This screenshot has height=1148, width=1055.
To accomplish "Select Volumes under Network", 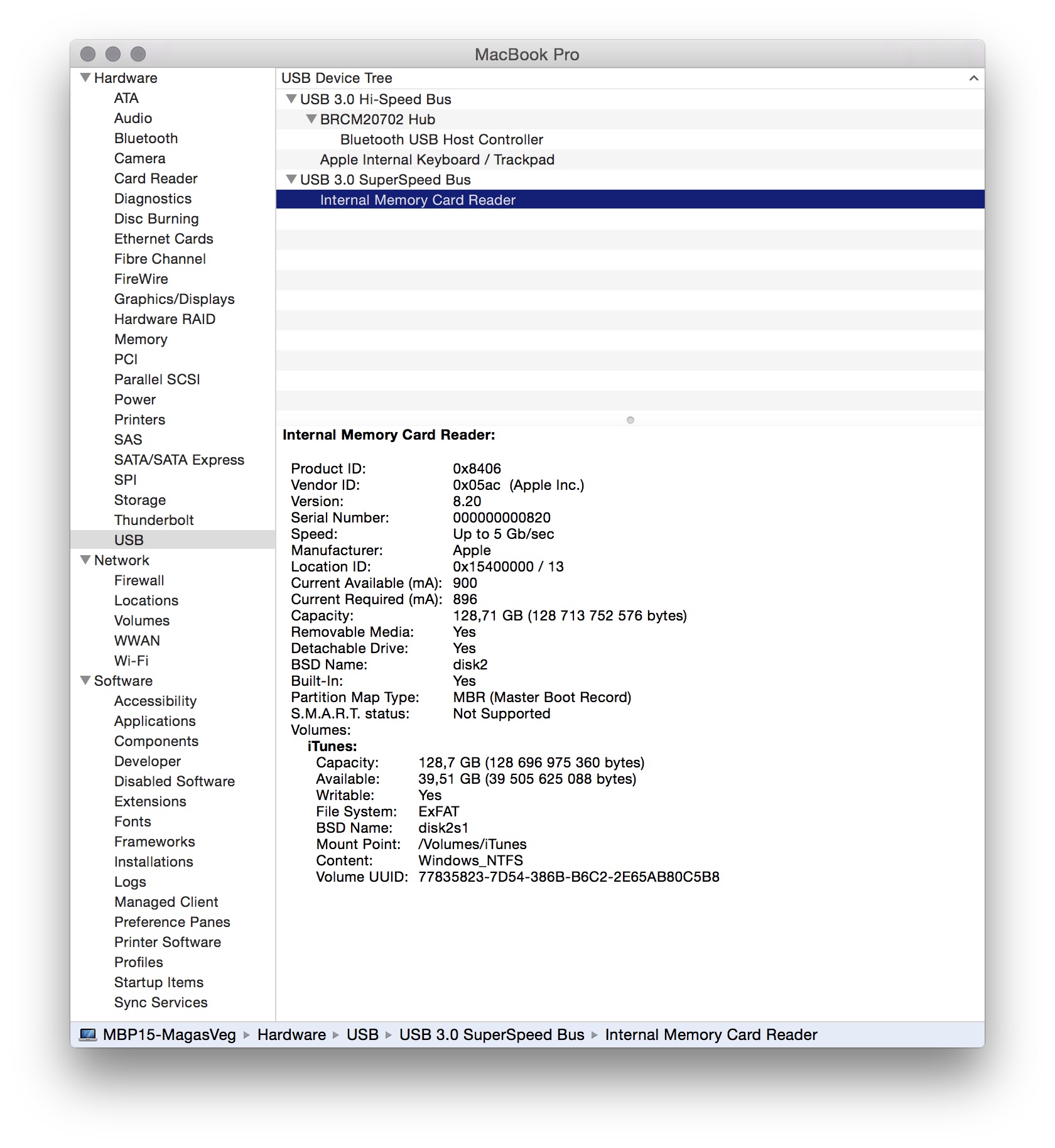I will coord(142,620).
